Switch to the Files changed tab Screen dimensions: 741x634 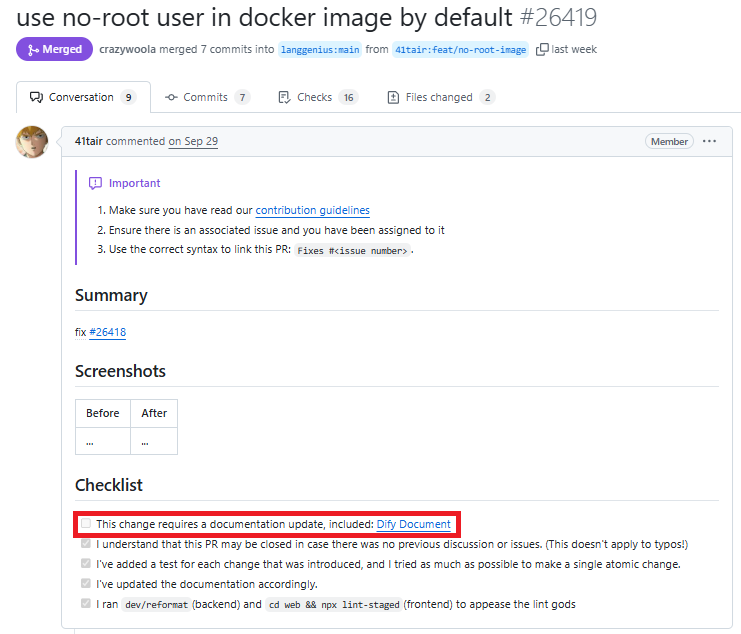(x=438, y=97)
